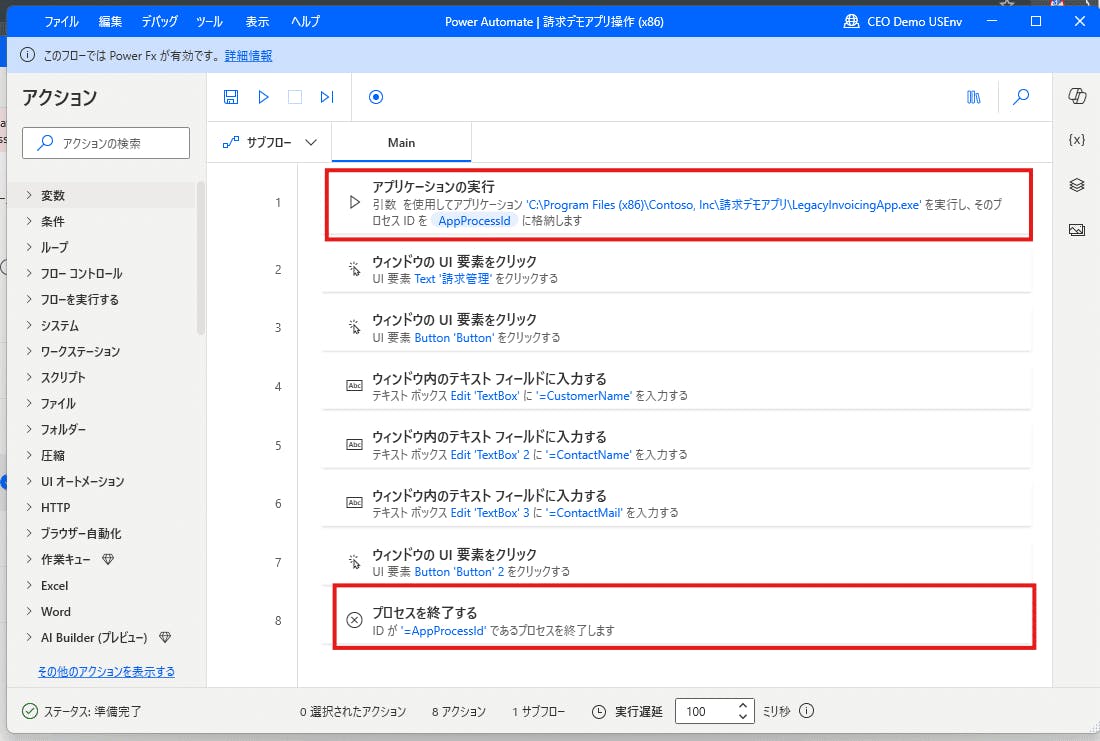Click the info icon next to ミリ秒
Image resolution: width=1100 pixels, height=741 pixels.
click(x=807, y=711)
